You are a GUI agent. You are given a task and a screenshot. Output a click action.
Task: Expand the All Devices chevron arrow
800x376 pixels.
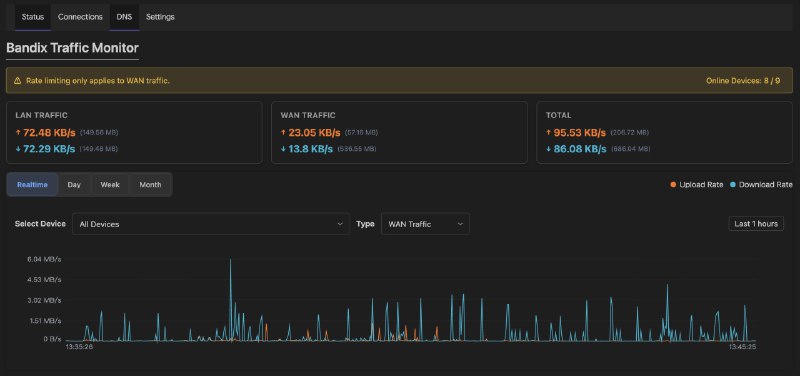click(340, 224)
